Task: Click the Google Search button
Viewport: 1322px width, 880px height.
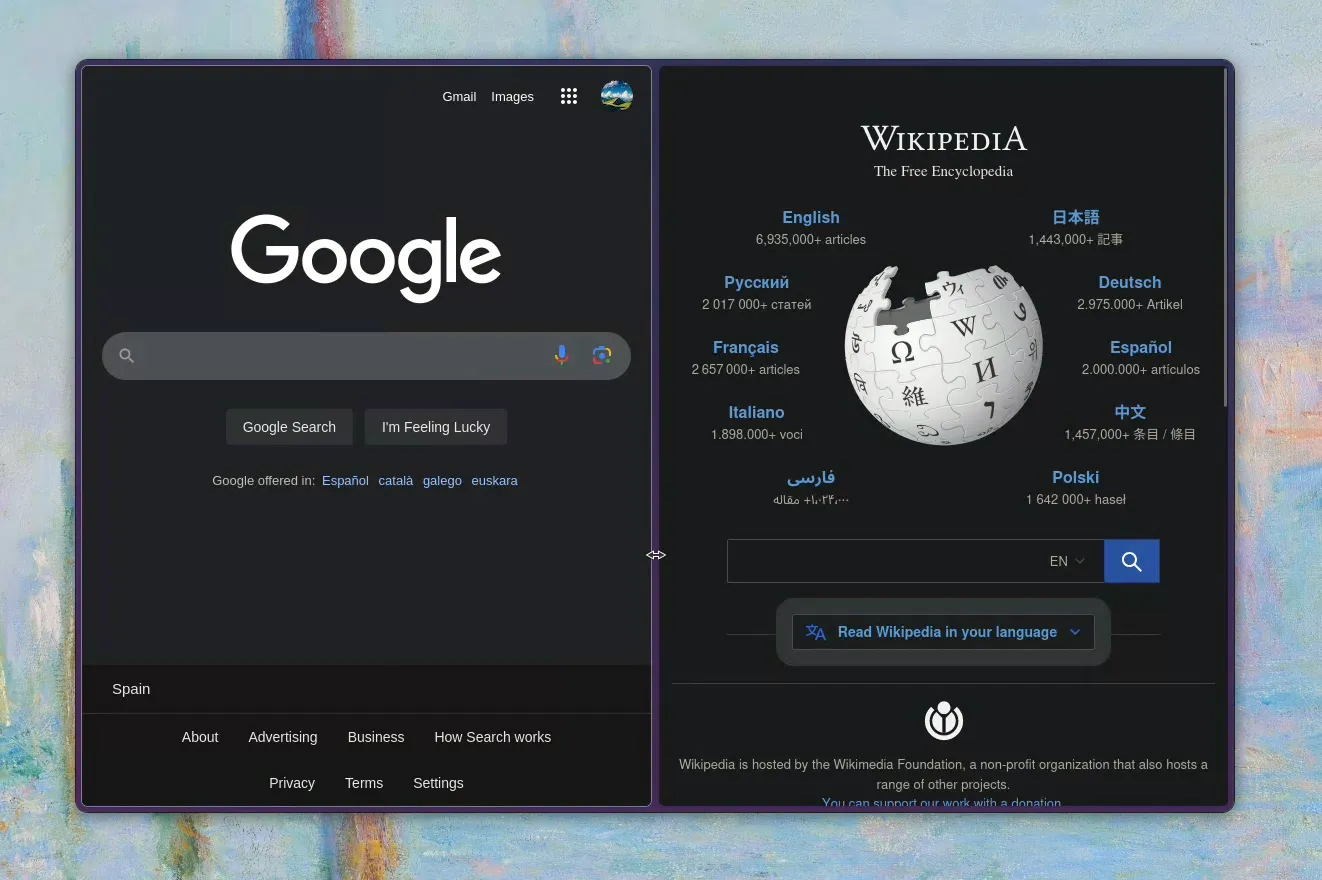Action: coord(289,427)
